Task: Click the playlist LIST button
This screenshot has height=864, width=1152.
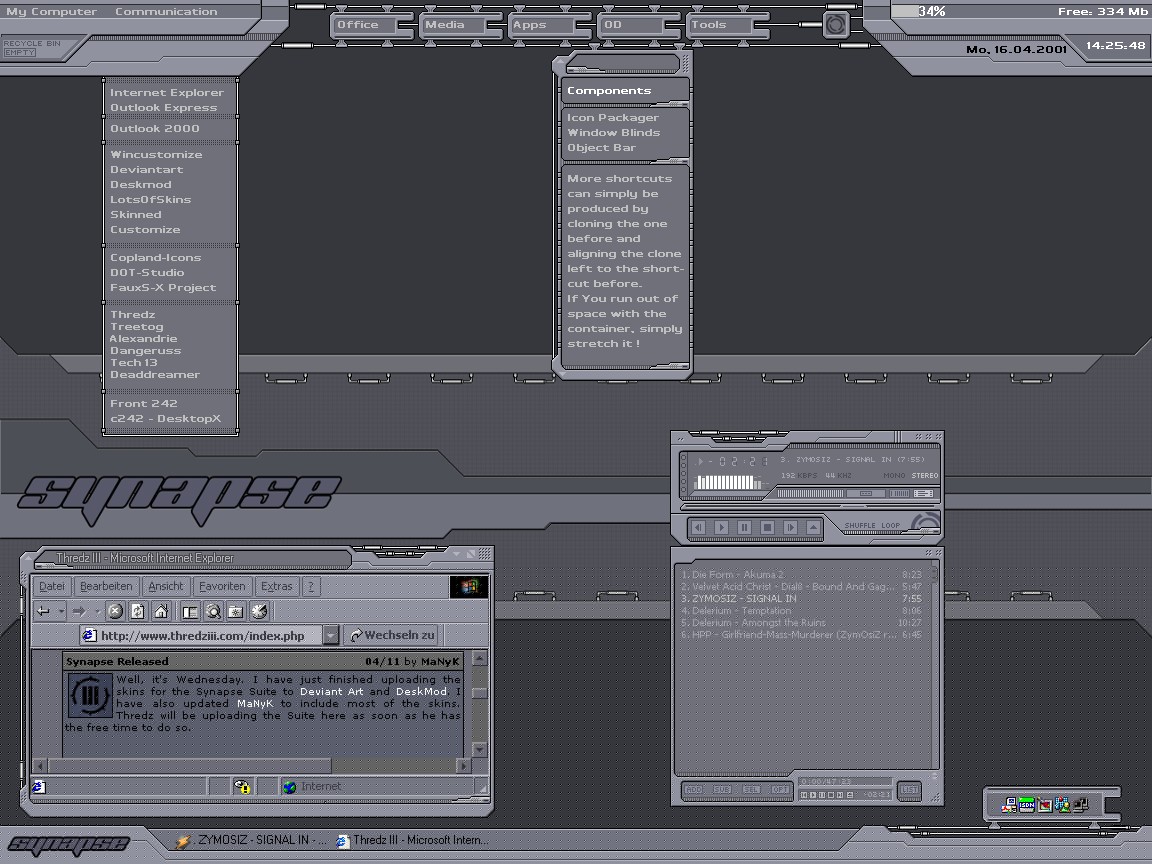Action: click(910, 790)
